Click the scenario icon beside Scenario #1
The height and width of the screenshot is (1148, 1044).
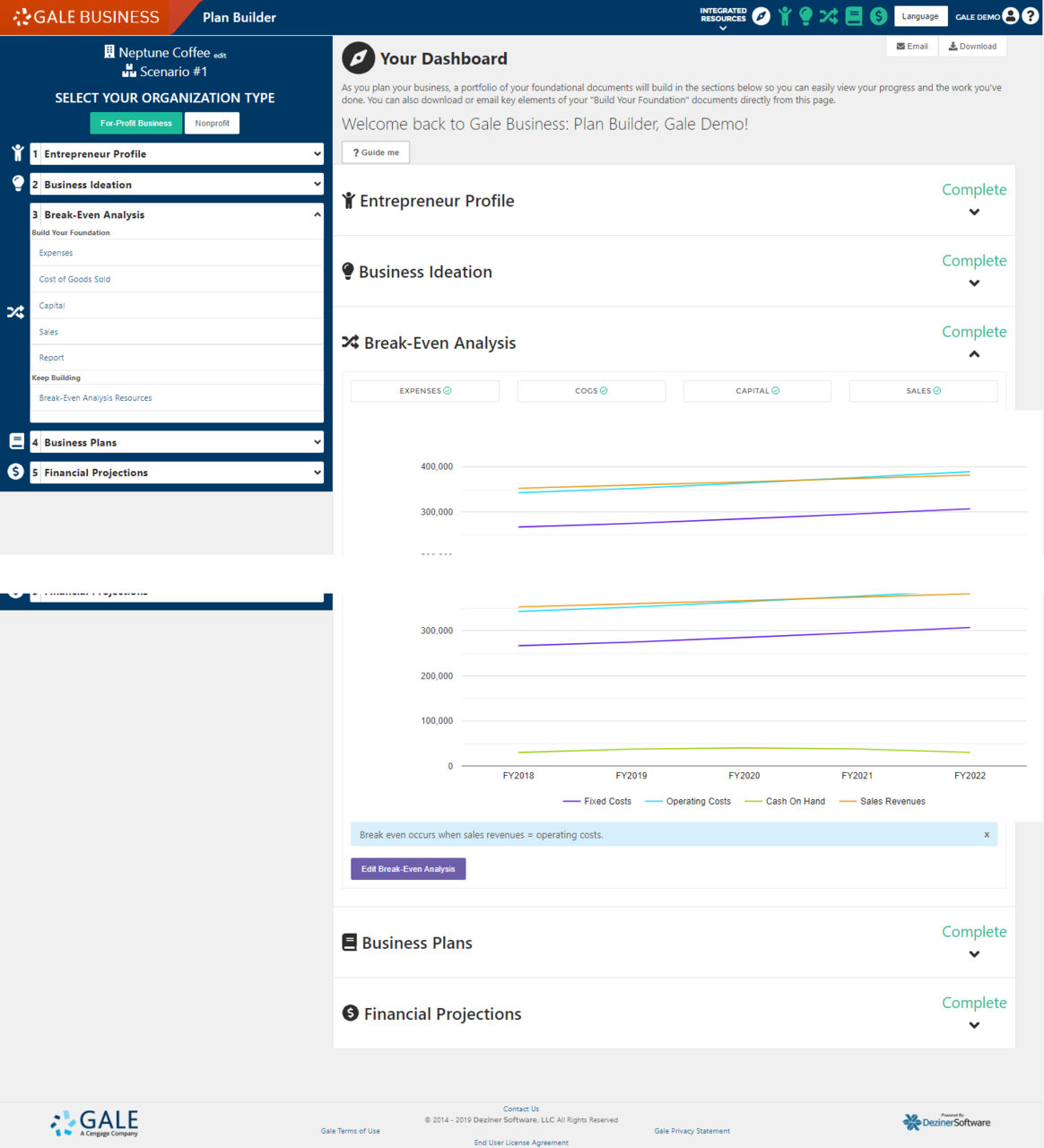click(x=129, y=71)
